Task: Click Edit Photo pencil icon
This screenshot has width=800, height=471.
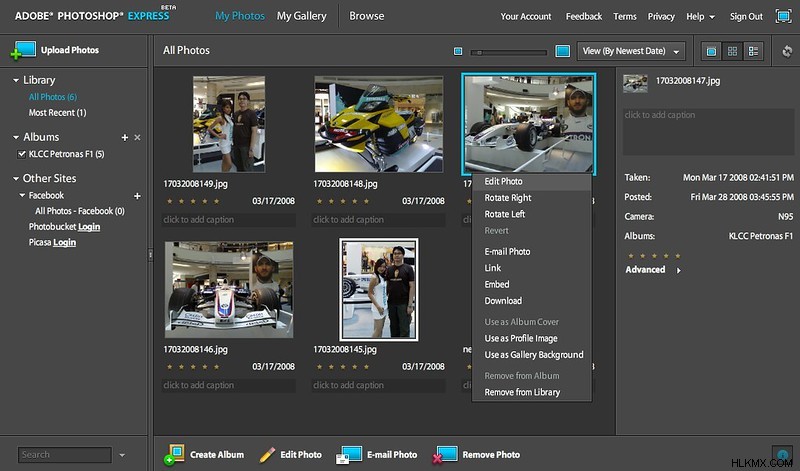Action: pyautogui.click(x=267, y=454)
